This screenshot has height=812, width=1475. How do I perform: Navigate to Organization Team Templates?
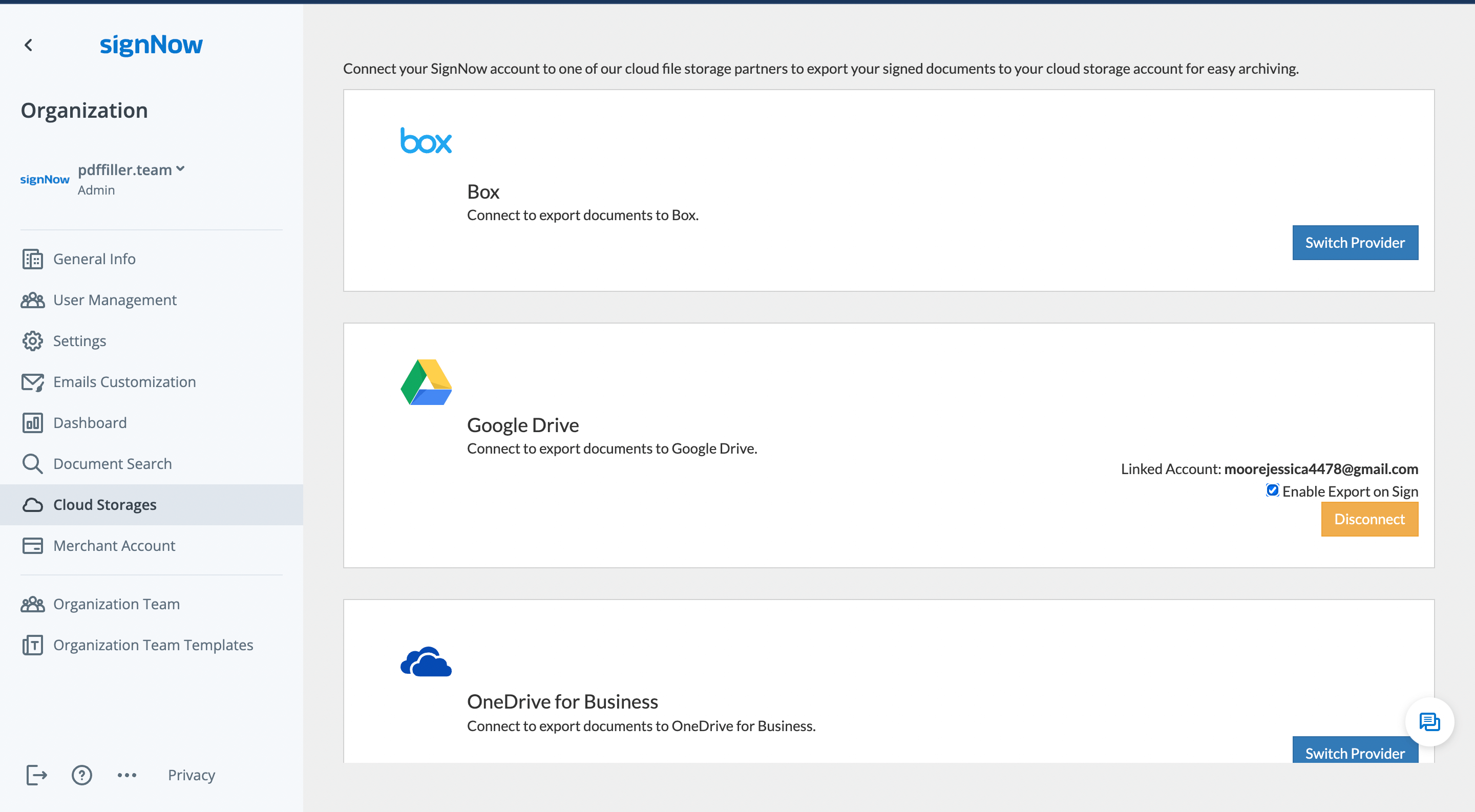click(153, 645)
